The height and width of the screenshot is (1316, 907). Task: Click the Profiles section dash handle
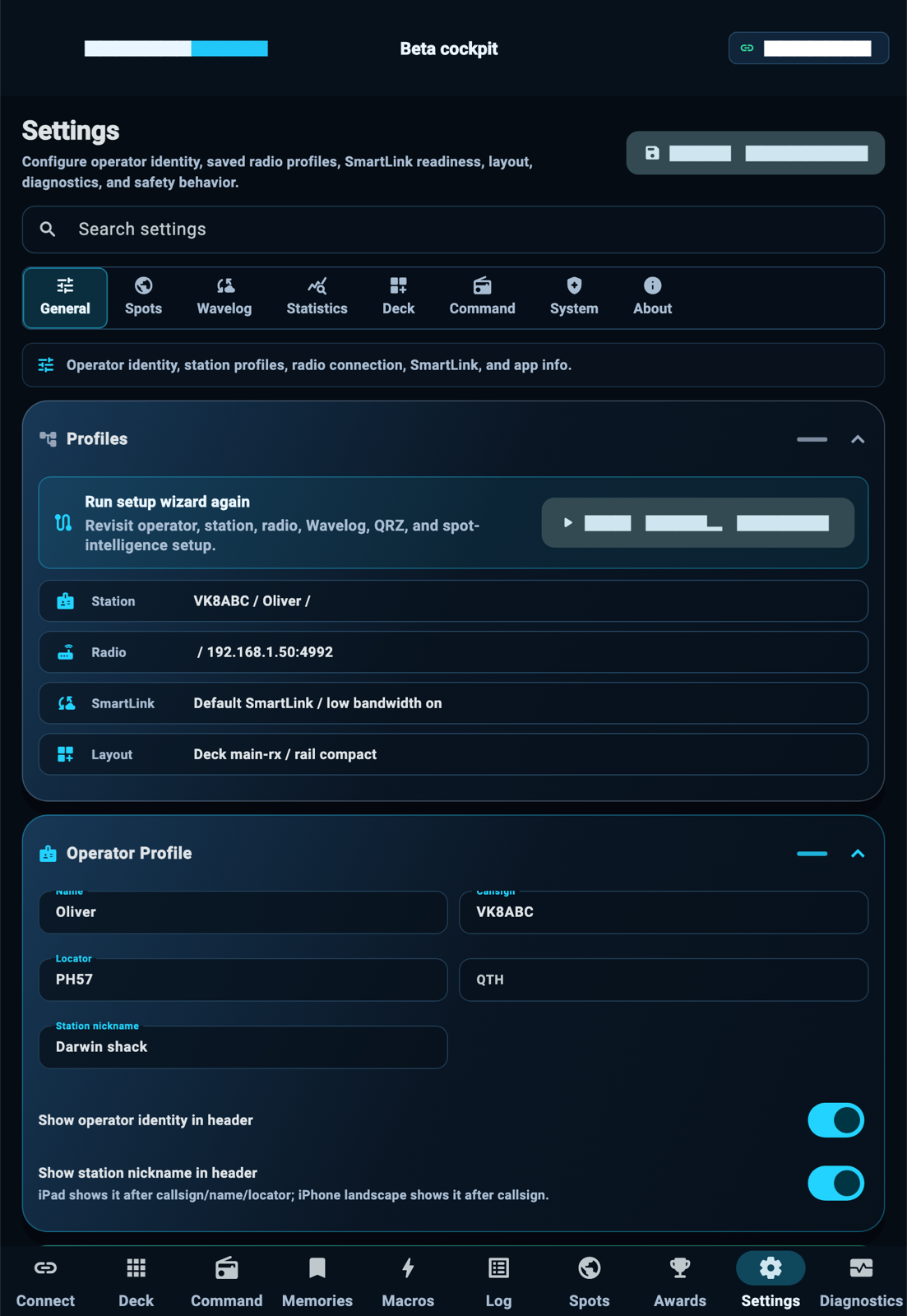click(812, 439)
